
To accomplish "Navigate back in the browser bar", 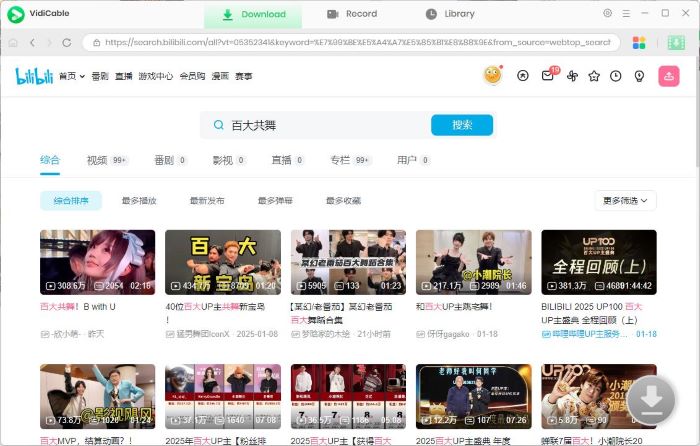I will 32,43.
